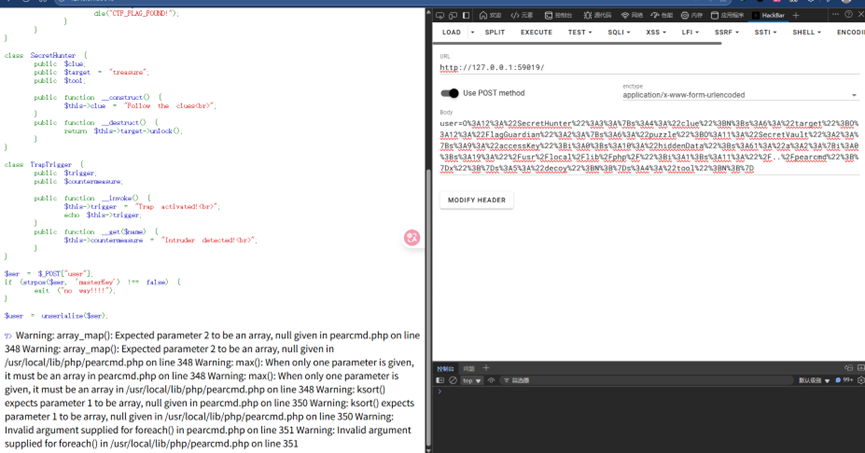Click the HackBar EXECUTE button

536,33
